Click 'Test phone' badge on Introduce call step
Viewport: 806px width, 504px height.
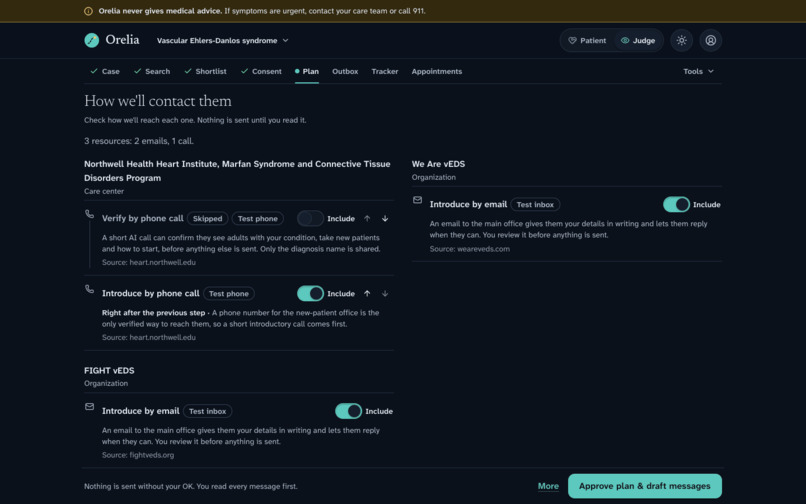pos(229,294)
